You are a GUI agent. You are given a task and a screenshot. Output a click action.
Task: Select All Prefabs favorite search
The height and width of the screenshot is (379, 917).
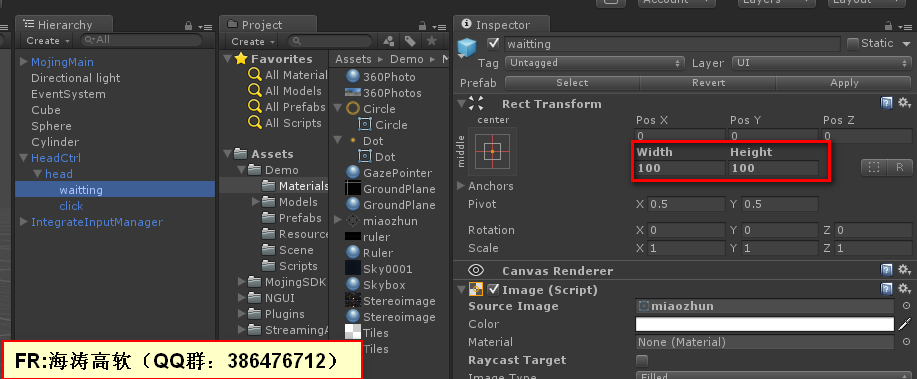point(287,107)
